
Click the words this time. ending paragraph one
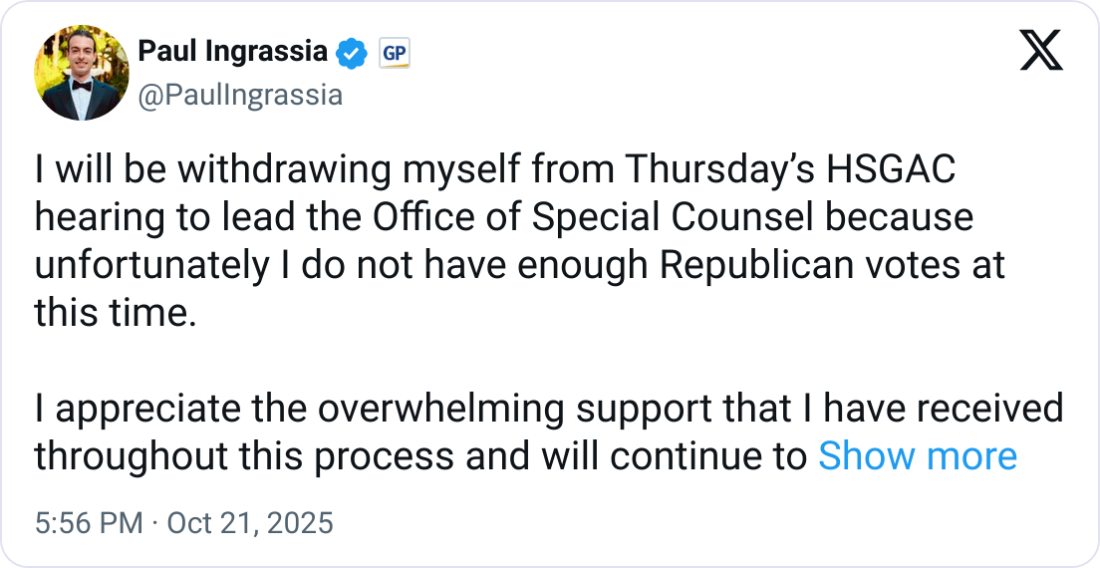point(111,310)
